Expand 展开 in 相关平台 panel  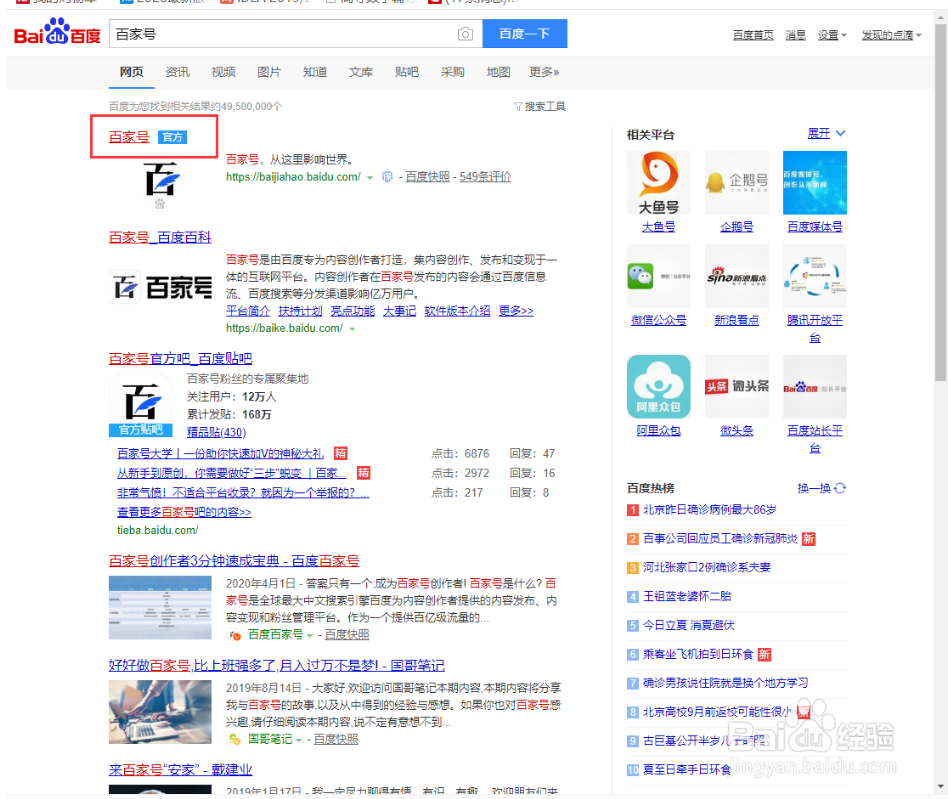826,133
